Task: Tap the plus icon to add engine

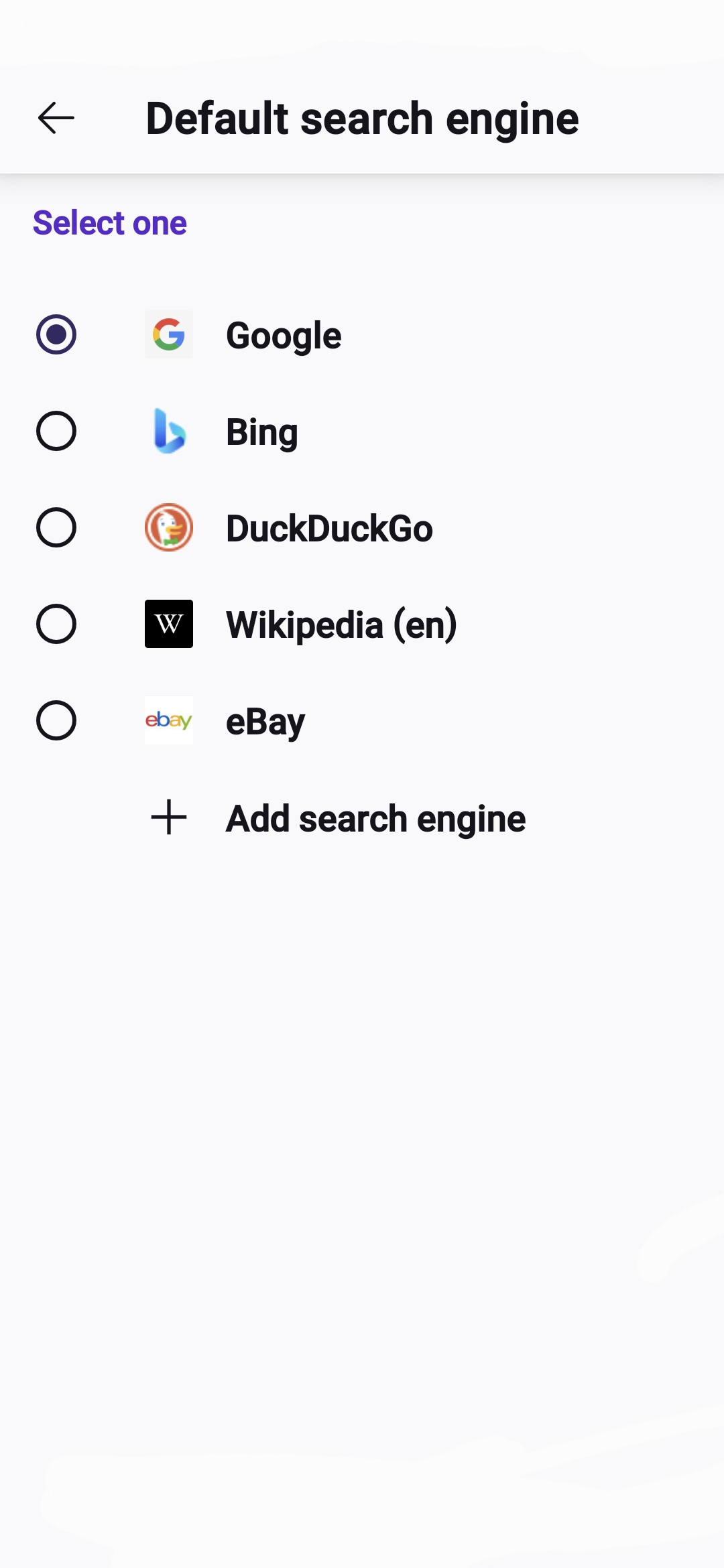Action: 169,818
